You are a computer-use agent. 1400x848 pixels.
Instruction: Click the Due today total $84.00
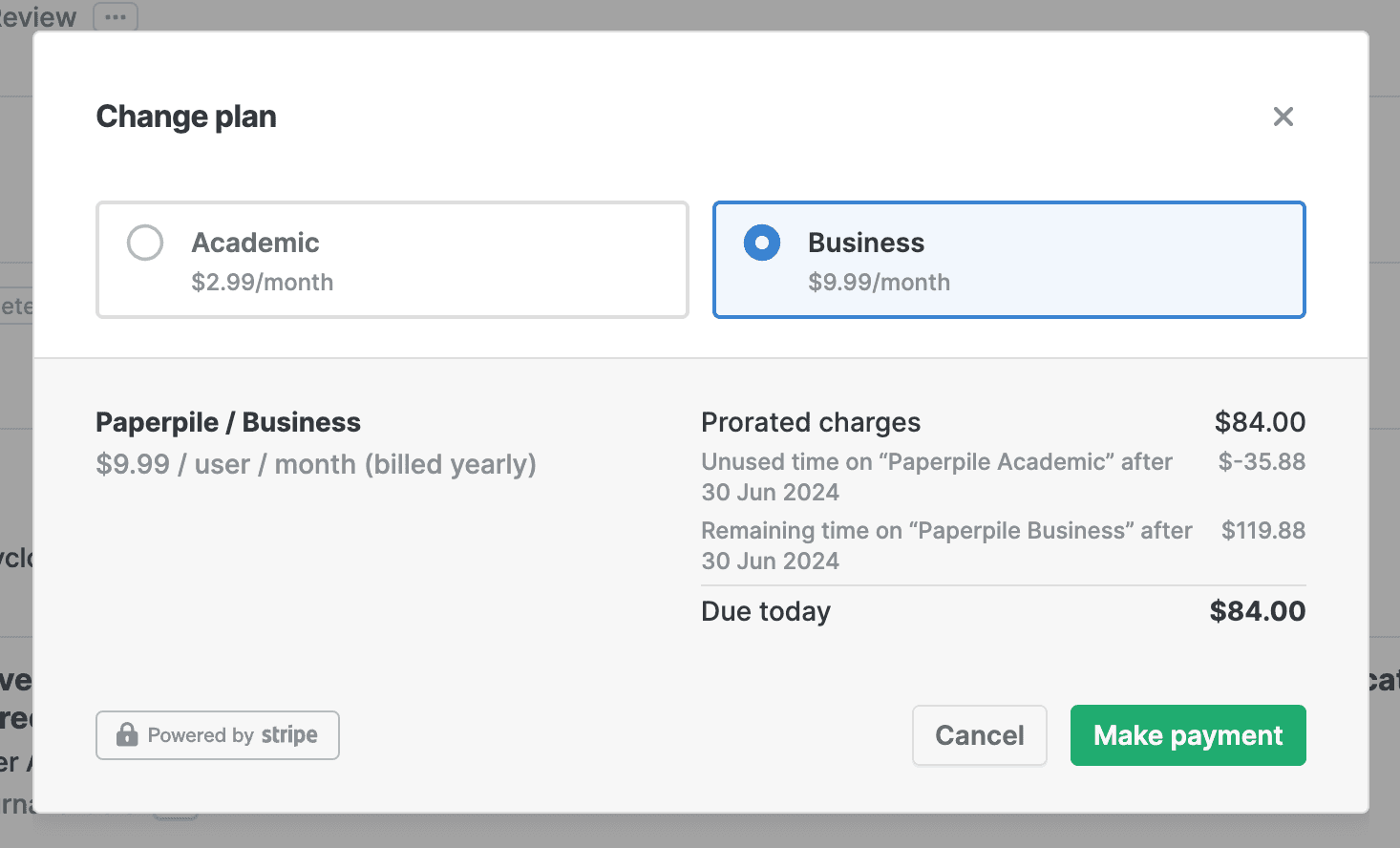(1258, 611)
